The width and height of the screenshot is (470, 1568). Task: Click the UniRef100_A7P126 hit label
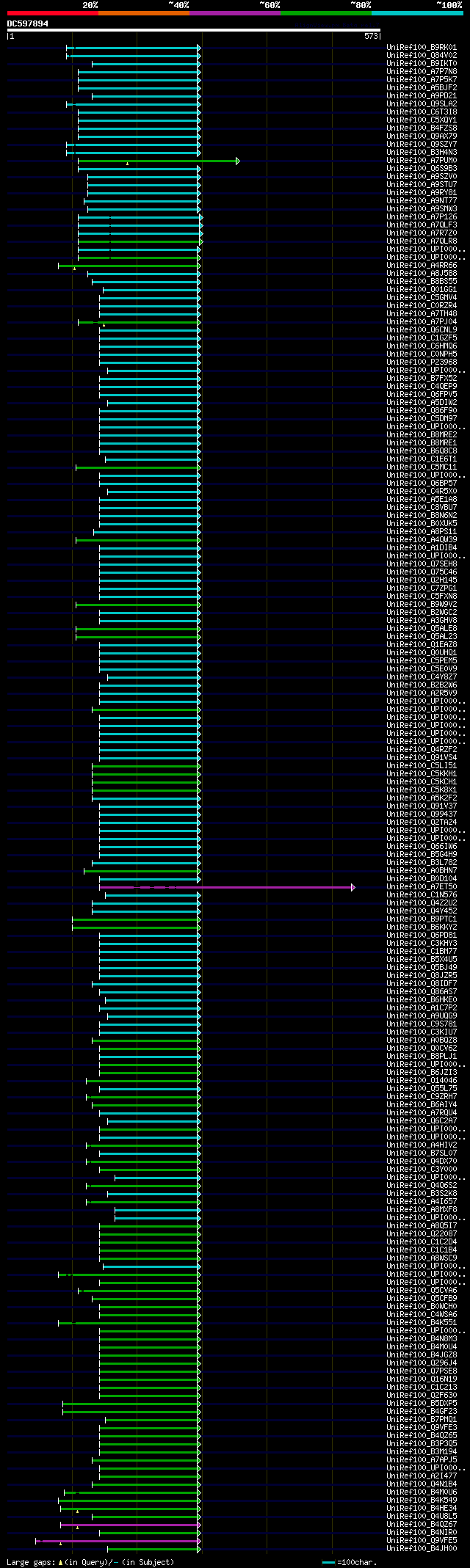[422, 217]
